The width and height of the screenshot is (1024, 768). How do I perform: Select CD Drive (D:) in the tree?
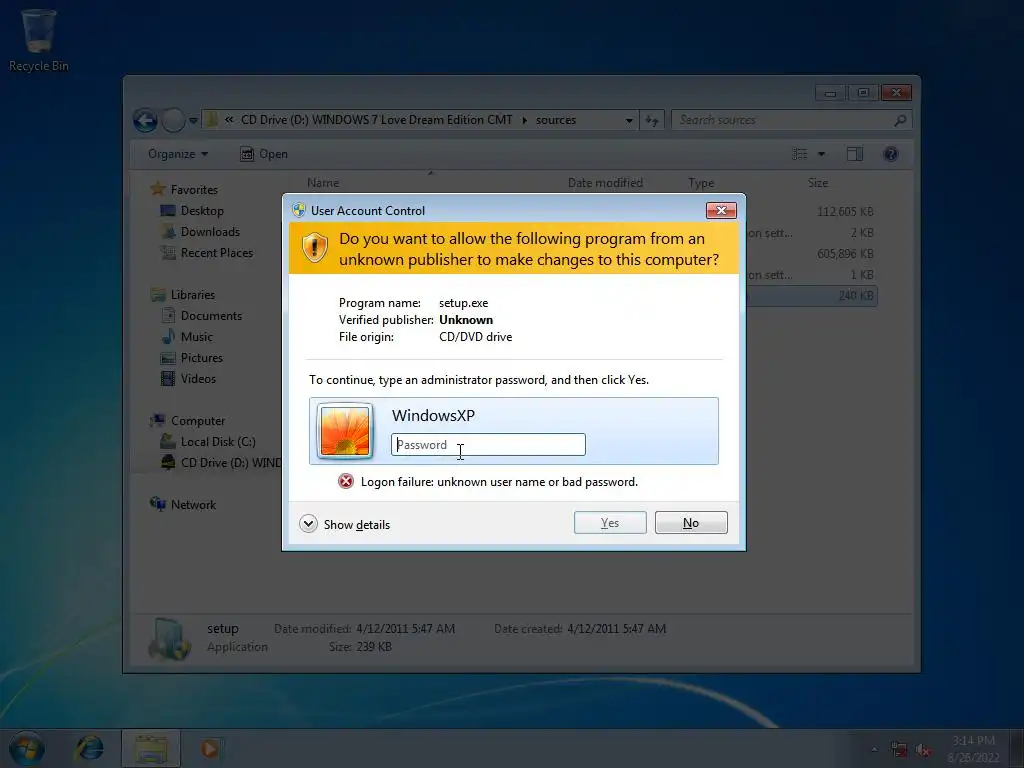[221, 462]
